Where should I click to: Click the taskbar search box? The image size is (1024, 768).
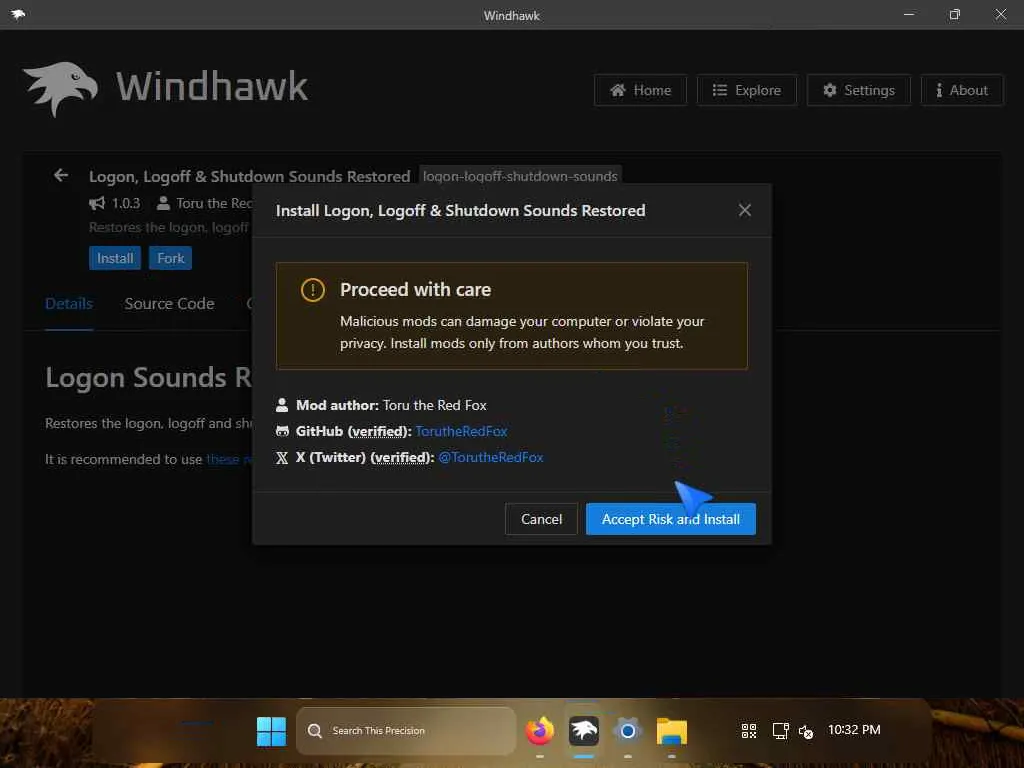coord(406,731)
